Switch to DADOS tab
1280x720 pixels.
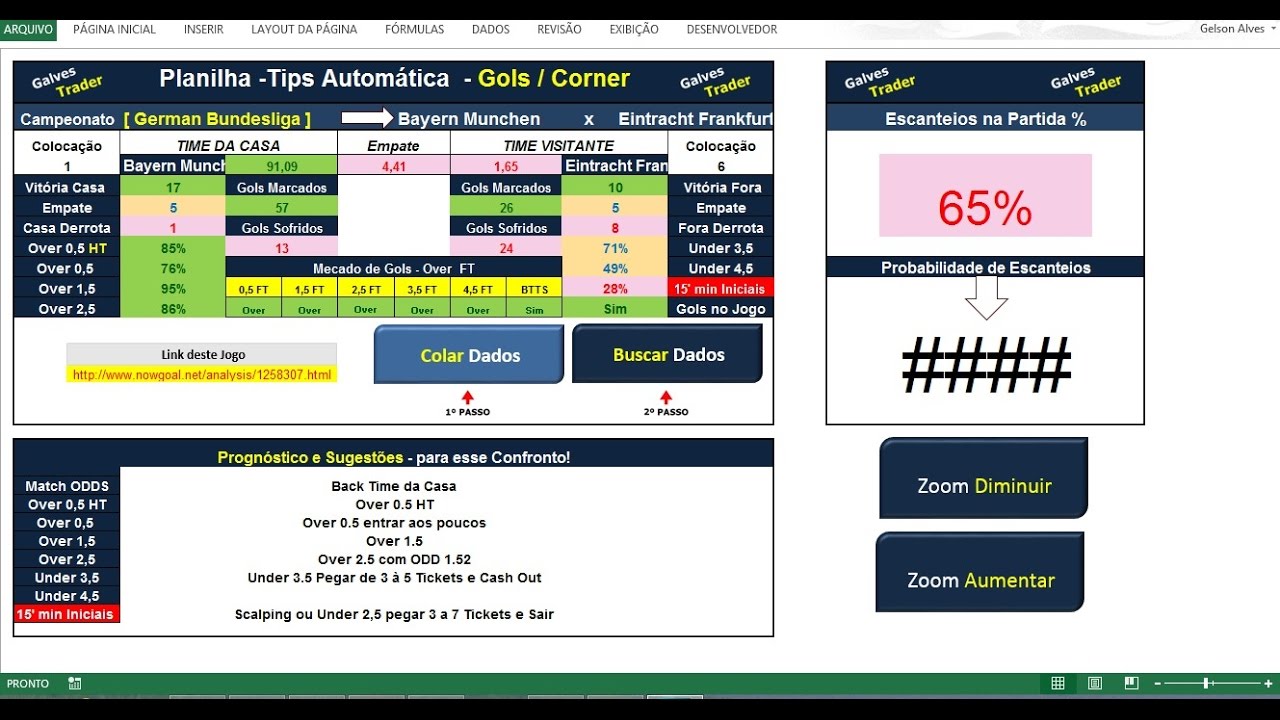491,30
